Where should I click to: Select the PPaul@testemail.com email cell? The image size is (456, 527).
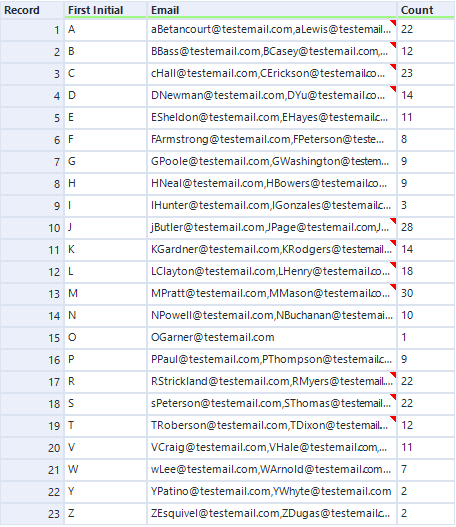tap(272, 360)
